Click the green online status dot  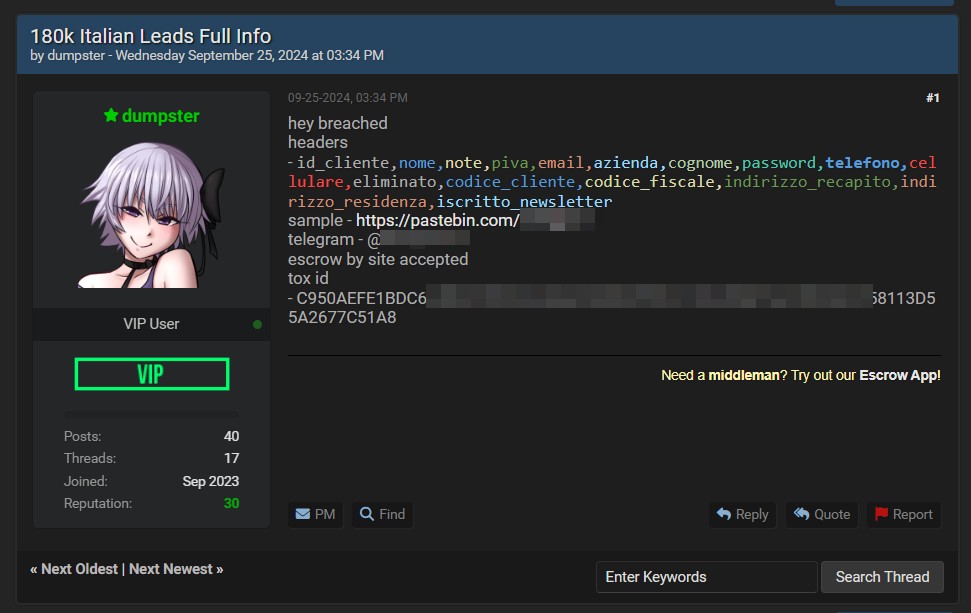[x=257, y=324]
